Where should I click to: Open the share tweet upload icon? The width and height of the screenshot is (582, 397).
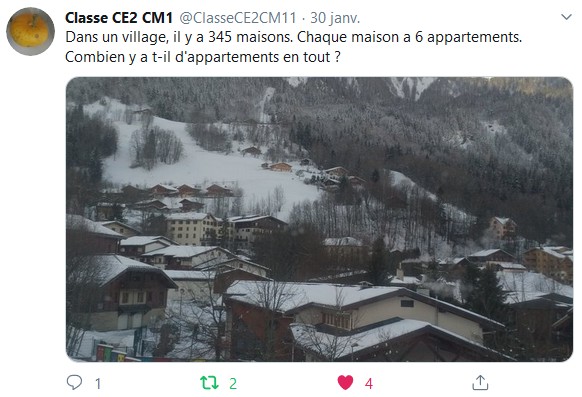click(x=480, y=383)
